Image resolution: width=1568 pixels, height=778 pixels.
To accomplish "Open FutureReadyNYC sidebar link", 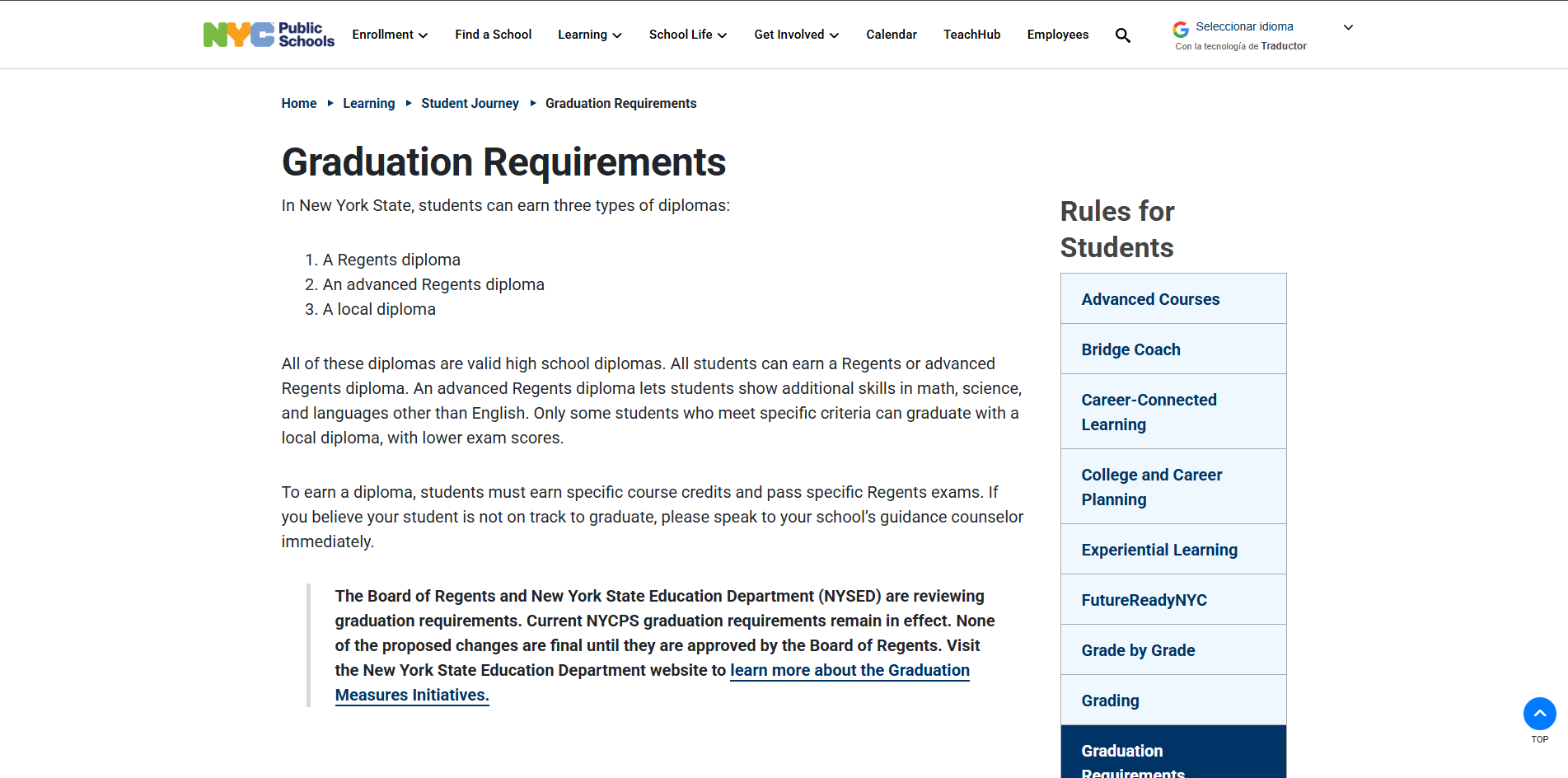I will click(1173, 600).
